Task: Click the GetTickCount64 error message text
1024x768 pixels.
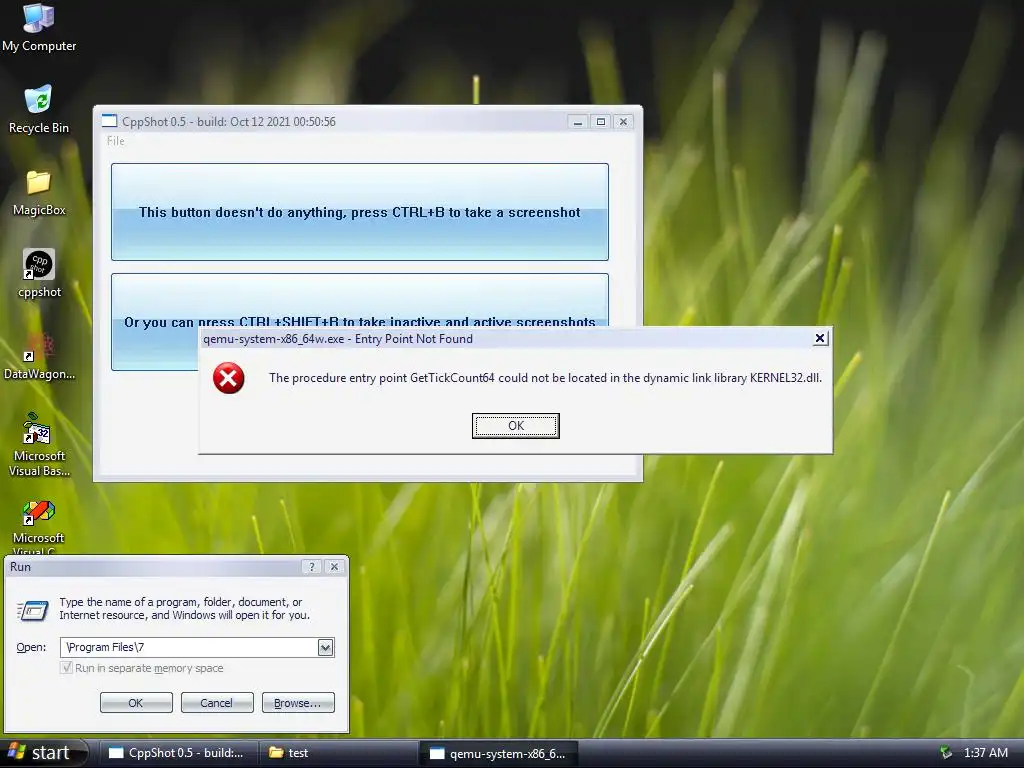Action: [545, 378]
